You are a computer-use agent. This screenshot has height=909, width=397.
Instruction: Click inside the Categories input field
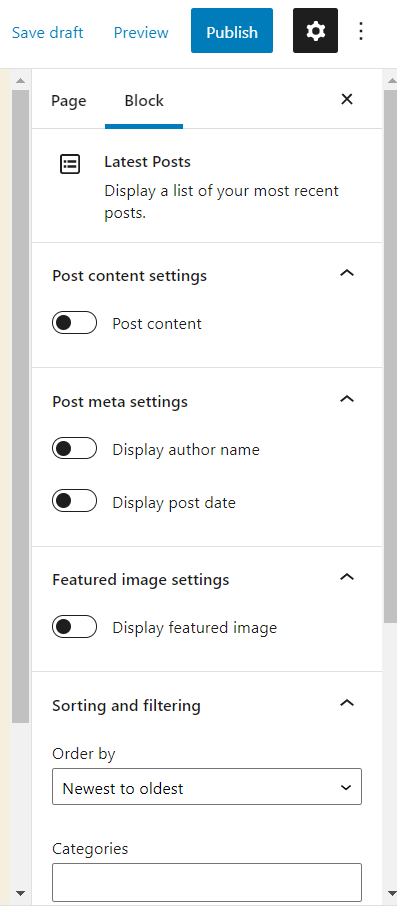click(x=207, y=882)
